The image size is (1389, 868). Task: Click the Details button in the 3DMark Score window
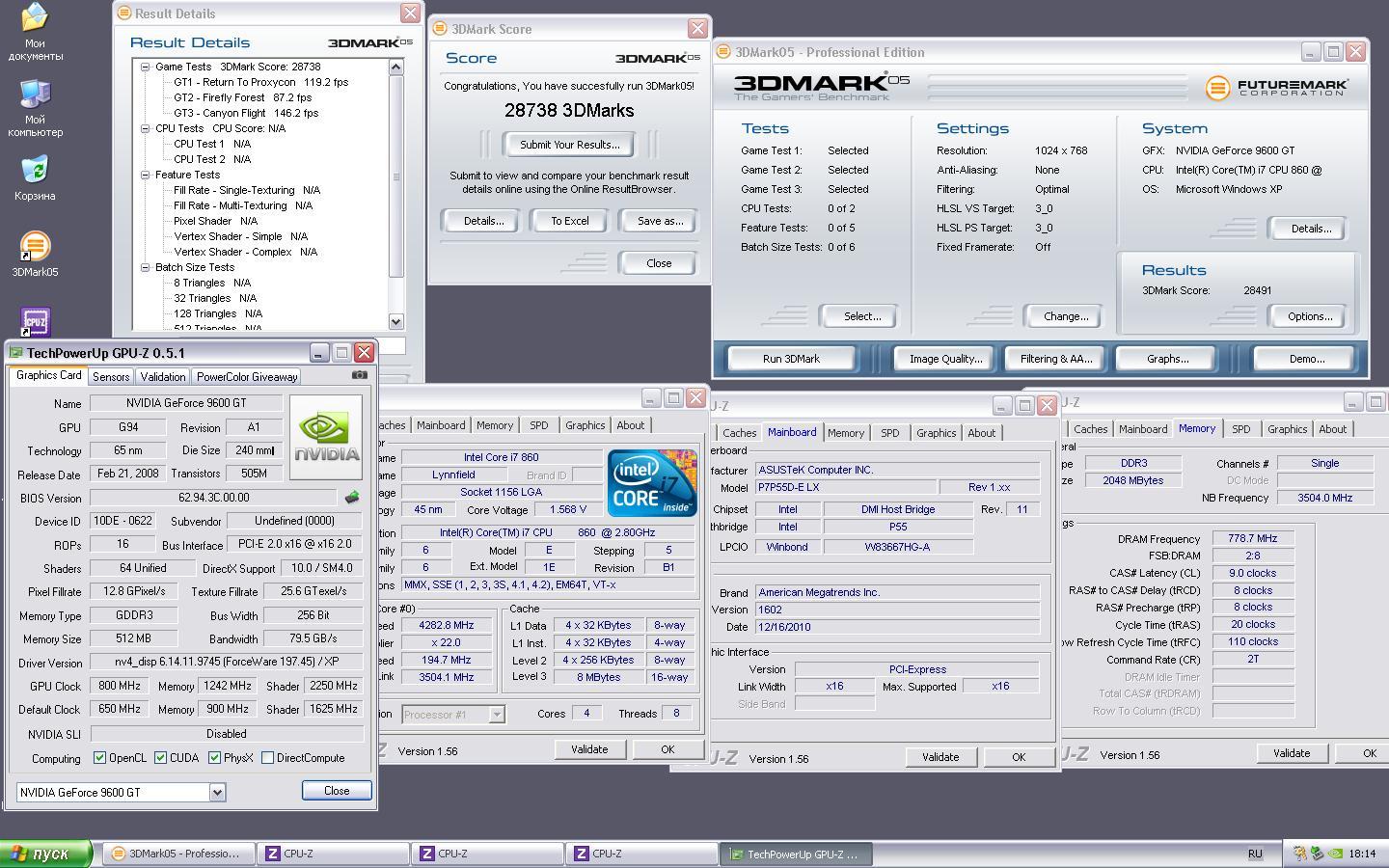pyautogui.click(x=483, y=221)
